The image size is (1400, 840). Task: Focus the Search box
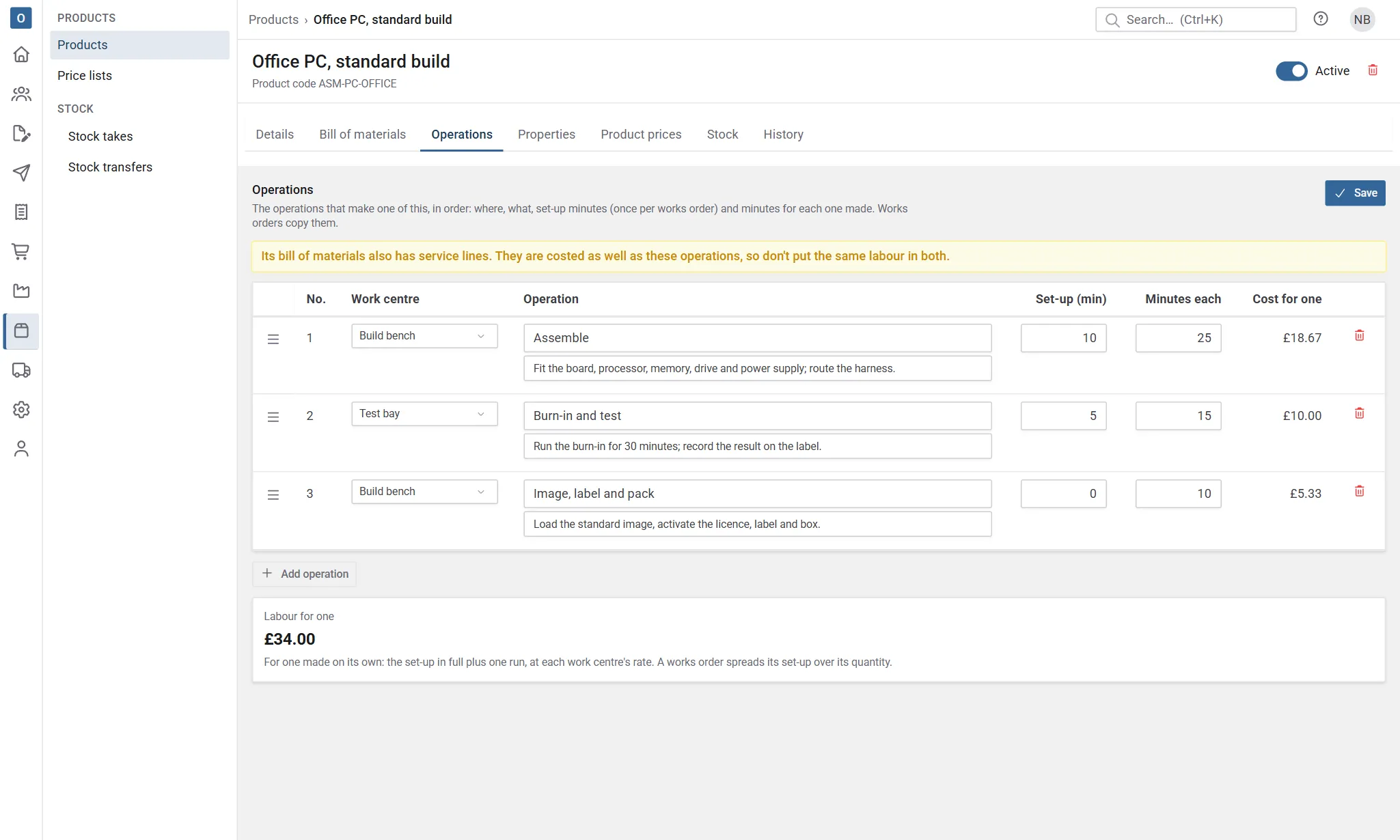coord(1196,20)
